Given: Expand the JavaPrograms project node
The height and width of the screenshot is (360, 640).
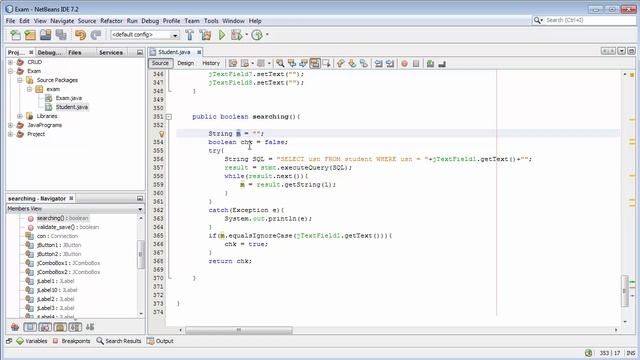Looking at the screenshot, I should pyautogui.click(x=11, y=125).
